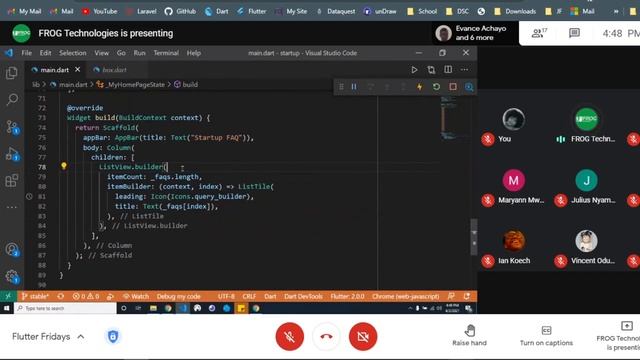Open the meeting chat panel
The height and width of the screenshot is (360, 640).
[x=574, y=33]
